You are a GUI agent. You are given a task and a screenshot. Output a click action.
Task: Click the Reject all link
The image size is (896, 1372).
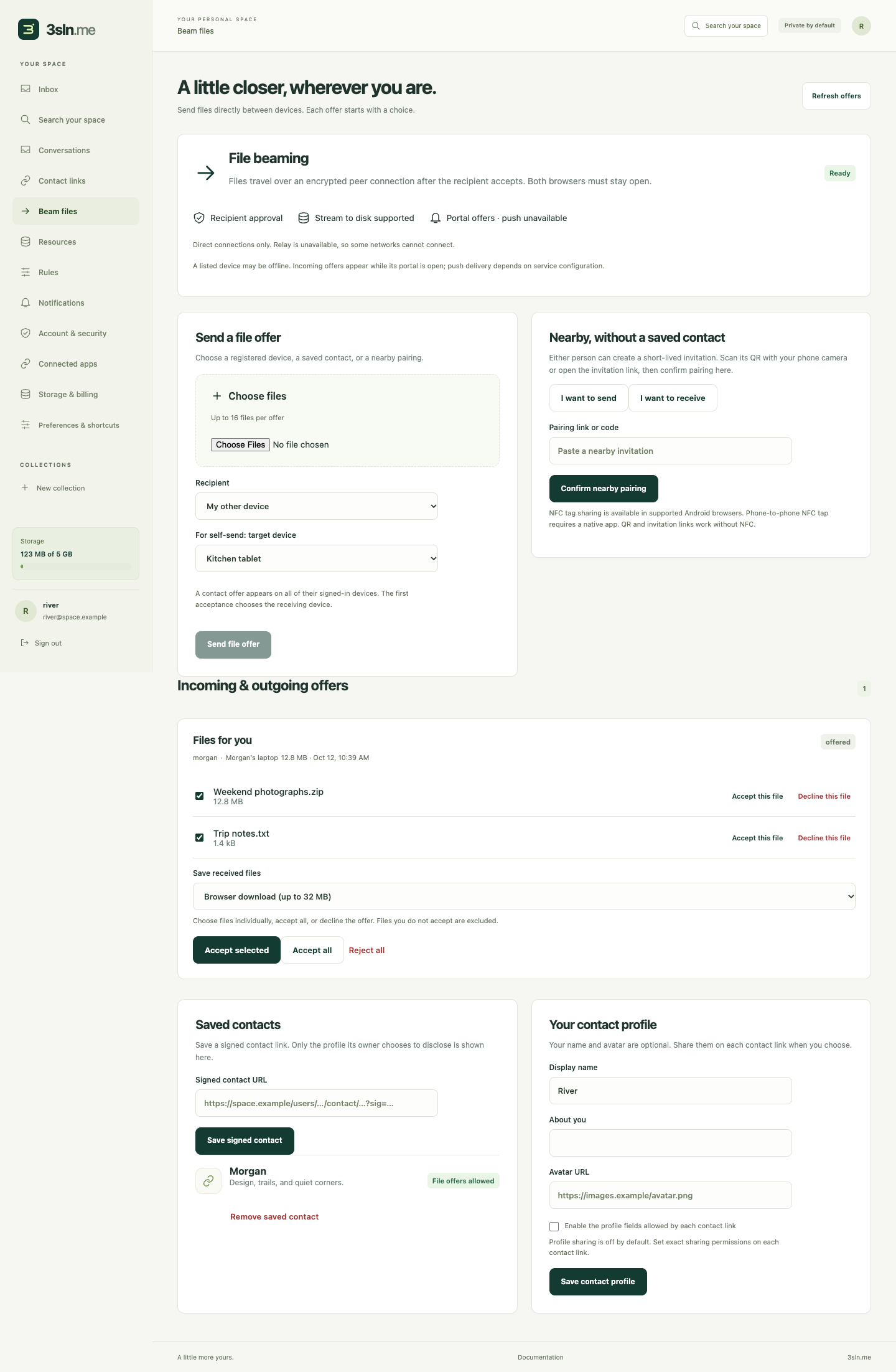[x=366, y=950]
